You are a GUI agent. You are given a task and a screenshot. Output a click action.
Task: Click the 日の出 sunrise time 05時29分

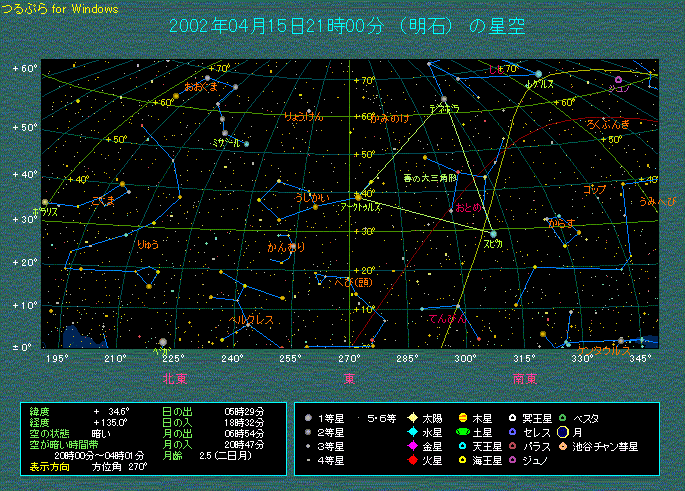tap(244, 411)
